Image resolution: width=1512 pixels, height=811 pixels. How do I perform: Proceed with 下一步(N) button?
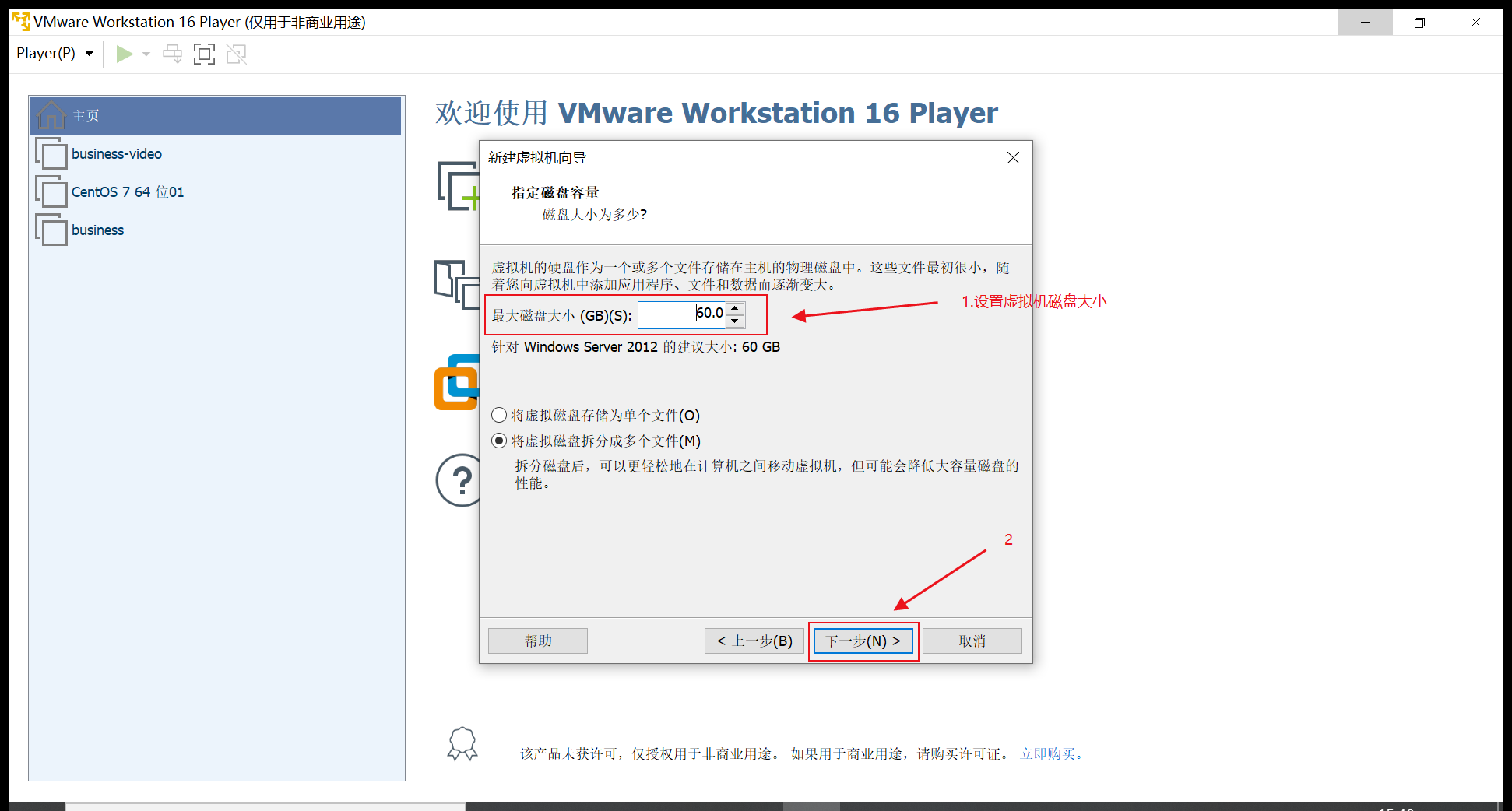(863, 641)
